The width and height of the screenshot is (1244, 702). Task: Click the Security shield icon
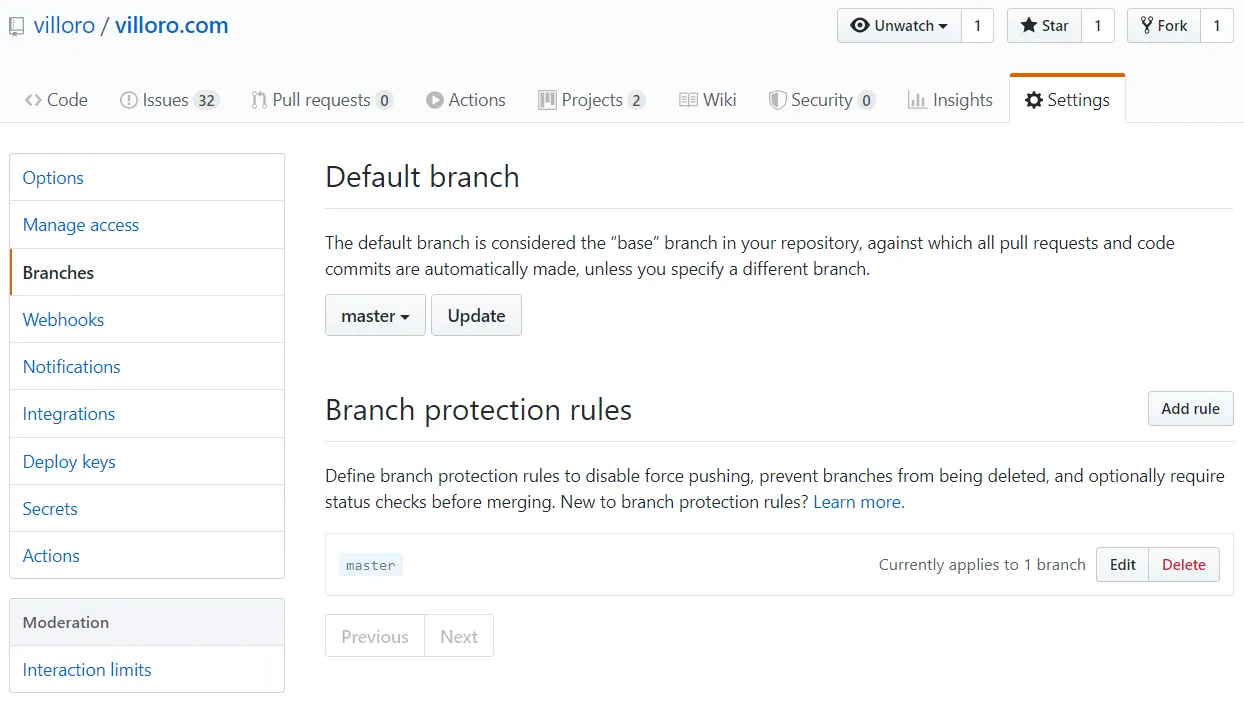pos(777,99)
